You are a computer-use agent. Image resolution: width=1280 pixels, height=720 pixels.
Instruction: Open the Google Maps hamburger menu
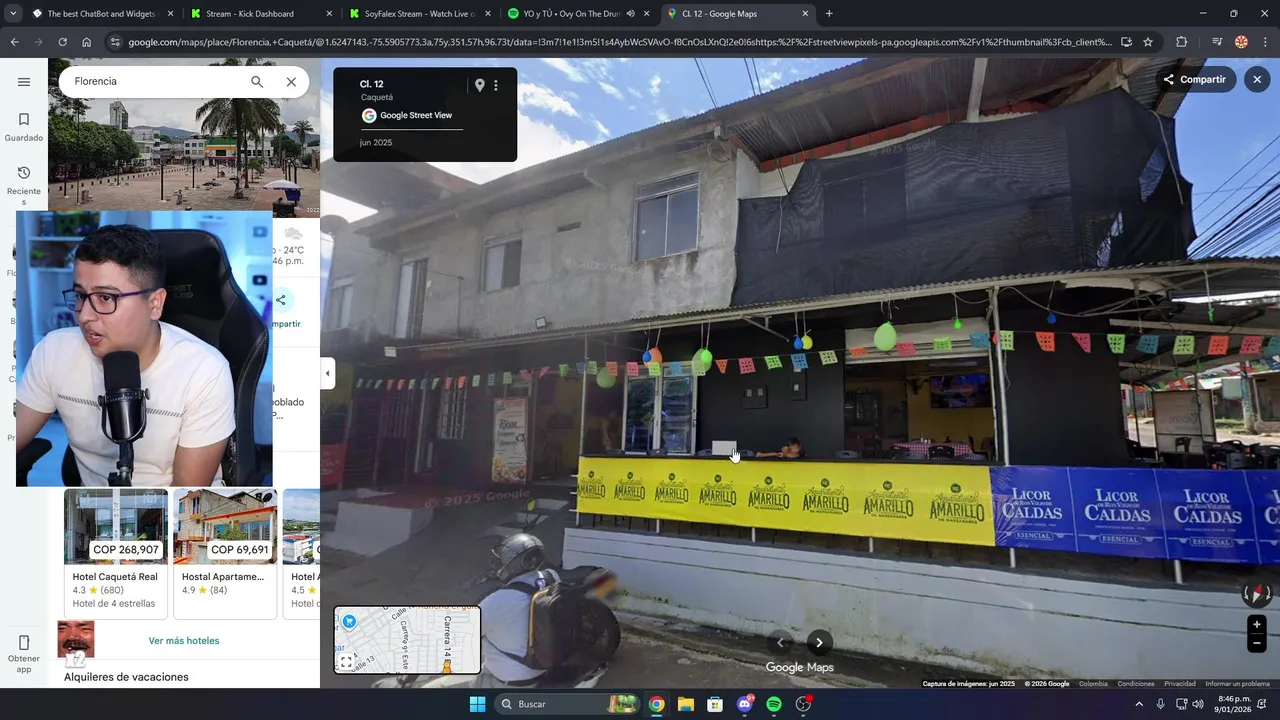(x=24, y=82)
